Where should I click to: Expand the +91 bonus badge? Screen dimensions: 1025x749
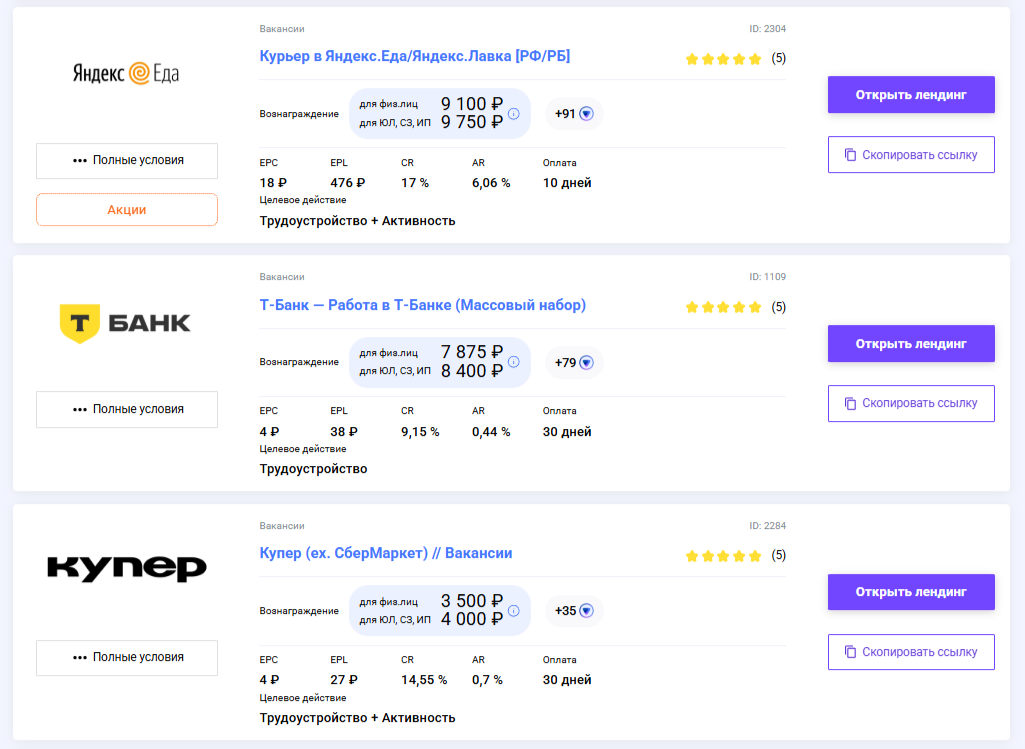pos(574,114)
